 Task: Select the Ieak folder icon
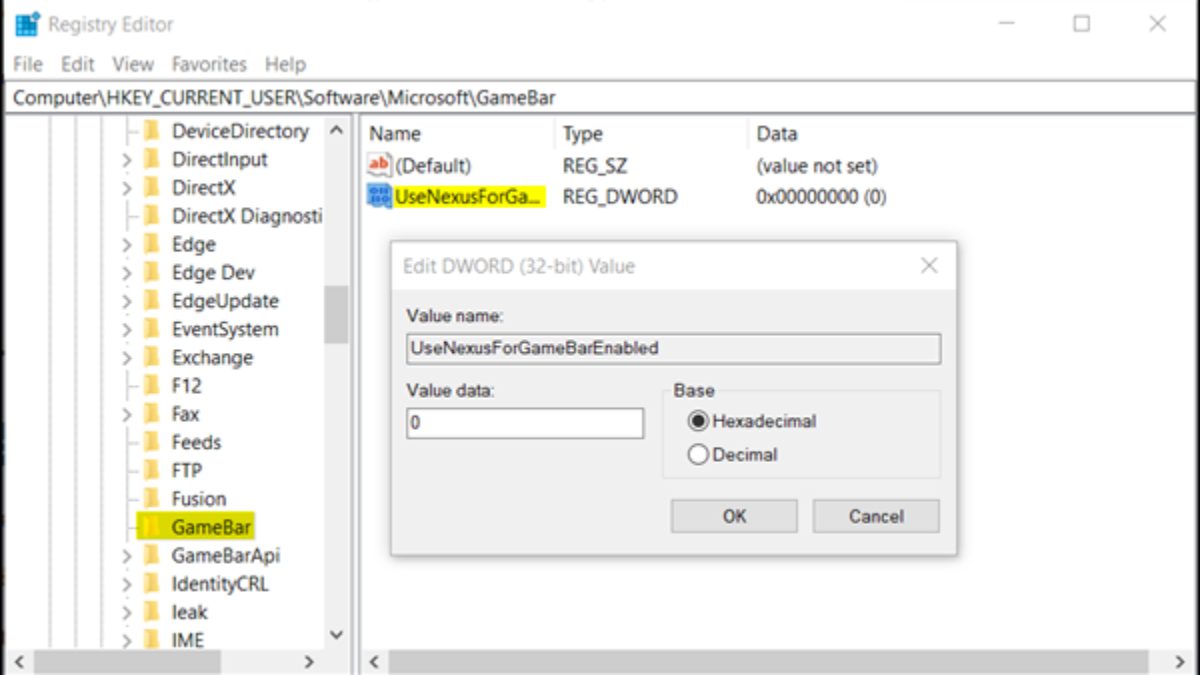pyautogui.click(x=152, y=611)
